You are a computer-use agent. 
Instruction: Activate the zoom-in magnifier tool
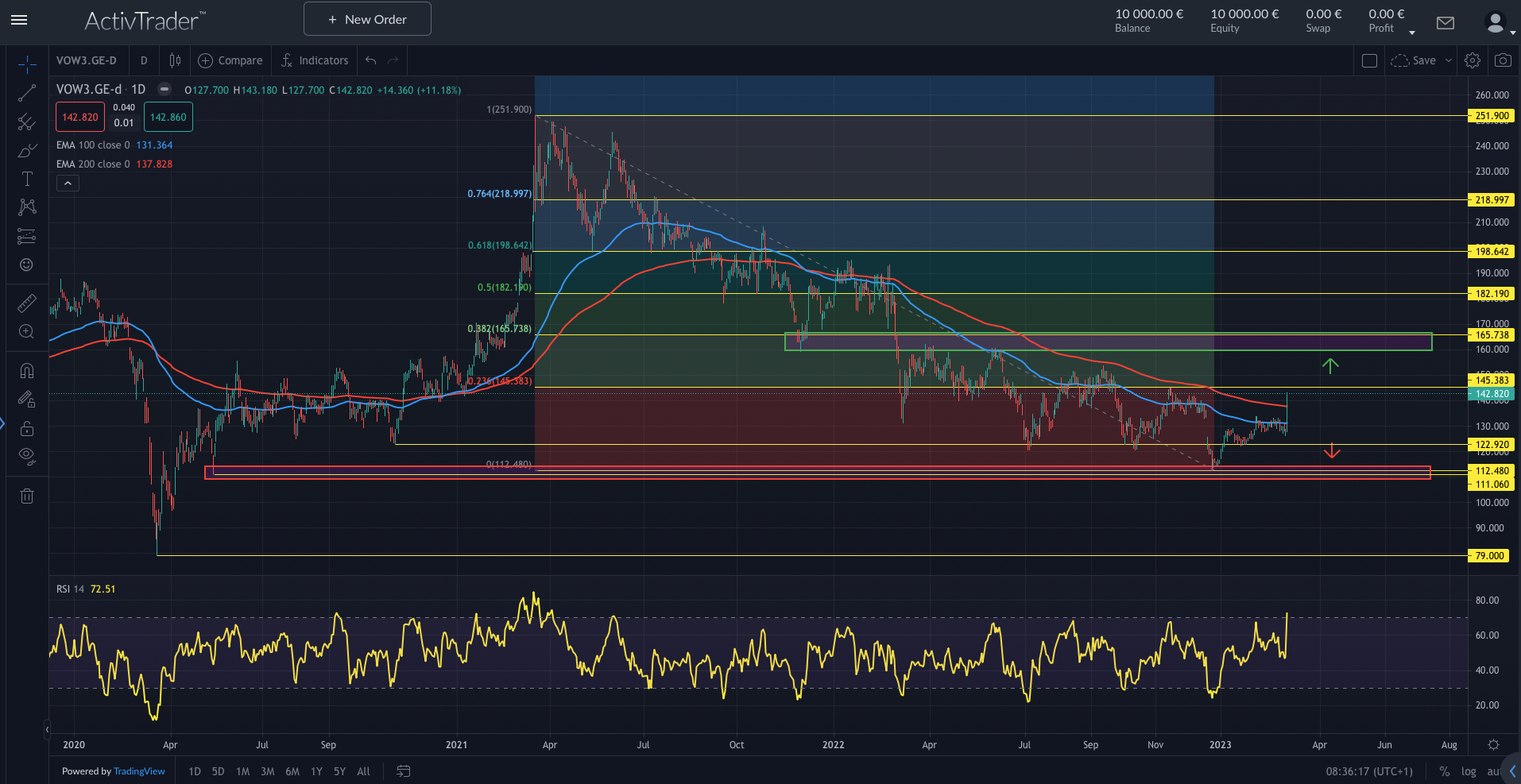pos(26,332)
